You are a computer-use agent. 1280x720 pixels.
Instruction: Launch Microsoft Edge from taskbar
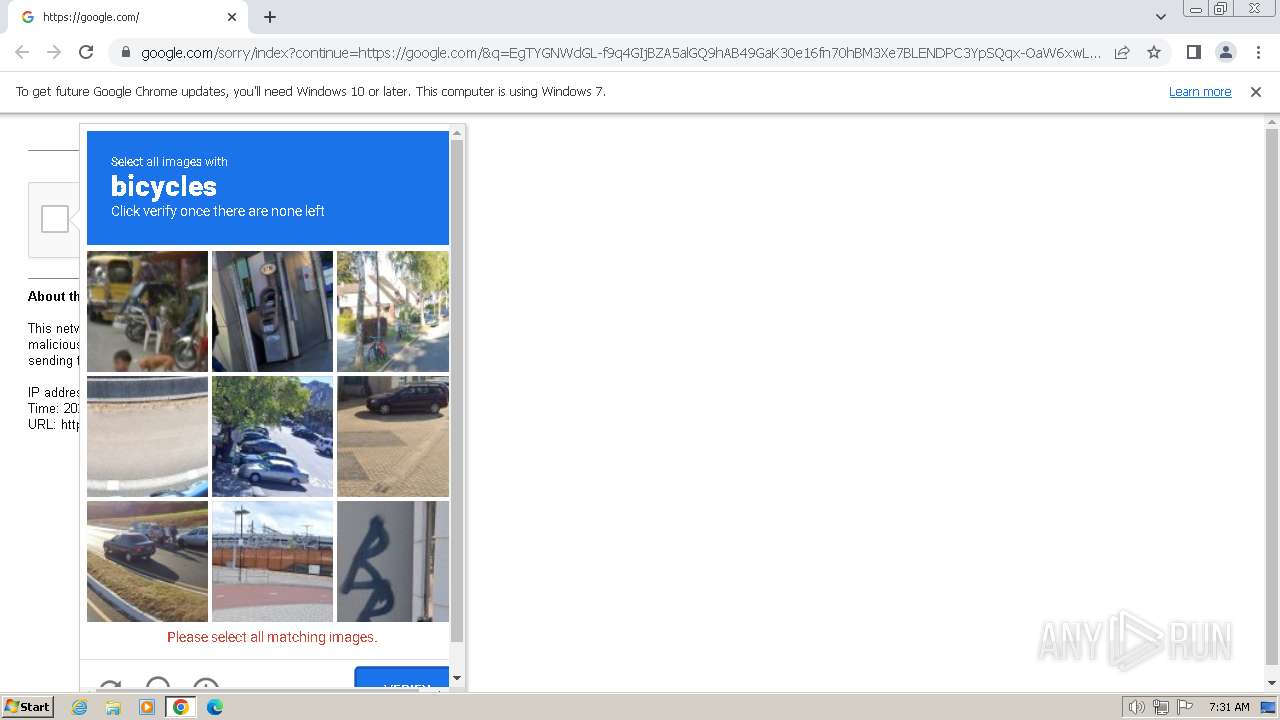point(215,707)
